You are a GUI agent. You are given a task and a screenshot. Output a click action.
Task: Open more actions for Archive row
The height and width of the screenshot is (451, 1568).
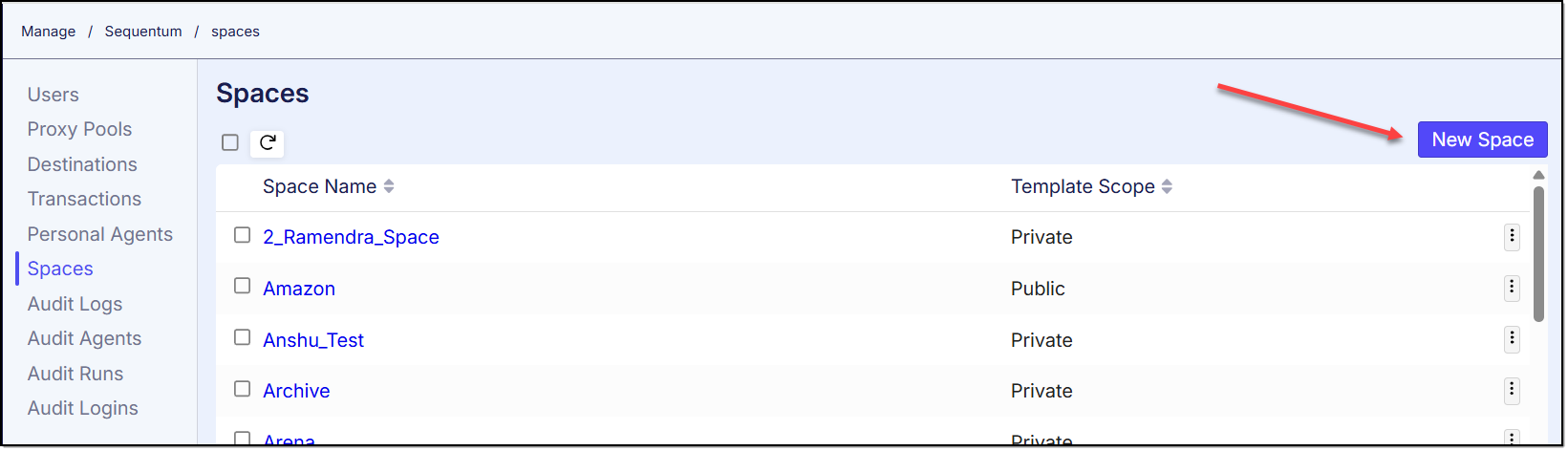pos(1512,390)
